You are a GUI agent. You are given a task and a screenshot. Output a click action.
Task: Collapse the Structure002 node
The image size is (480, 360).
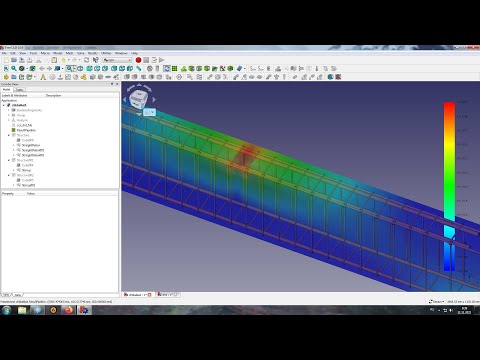click(9, 175)
